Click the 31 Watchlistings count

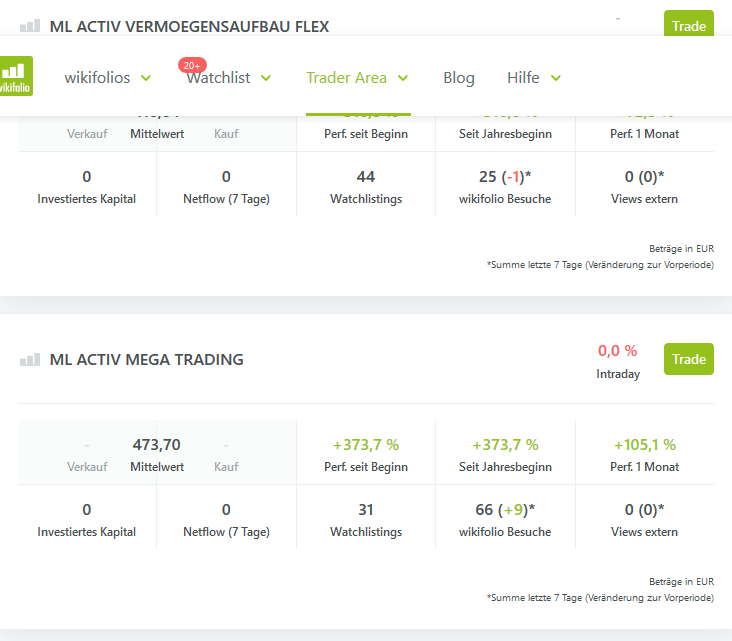pyautogui.click(x=366, y=510)
